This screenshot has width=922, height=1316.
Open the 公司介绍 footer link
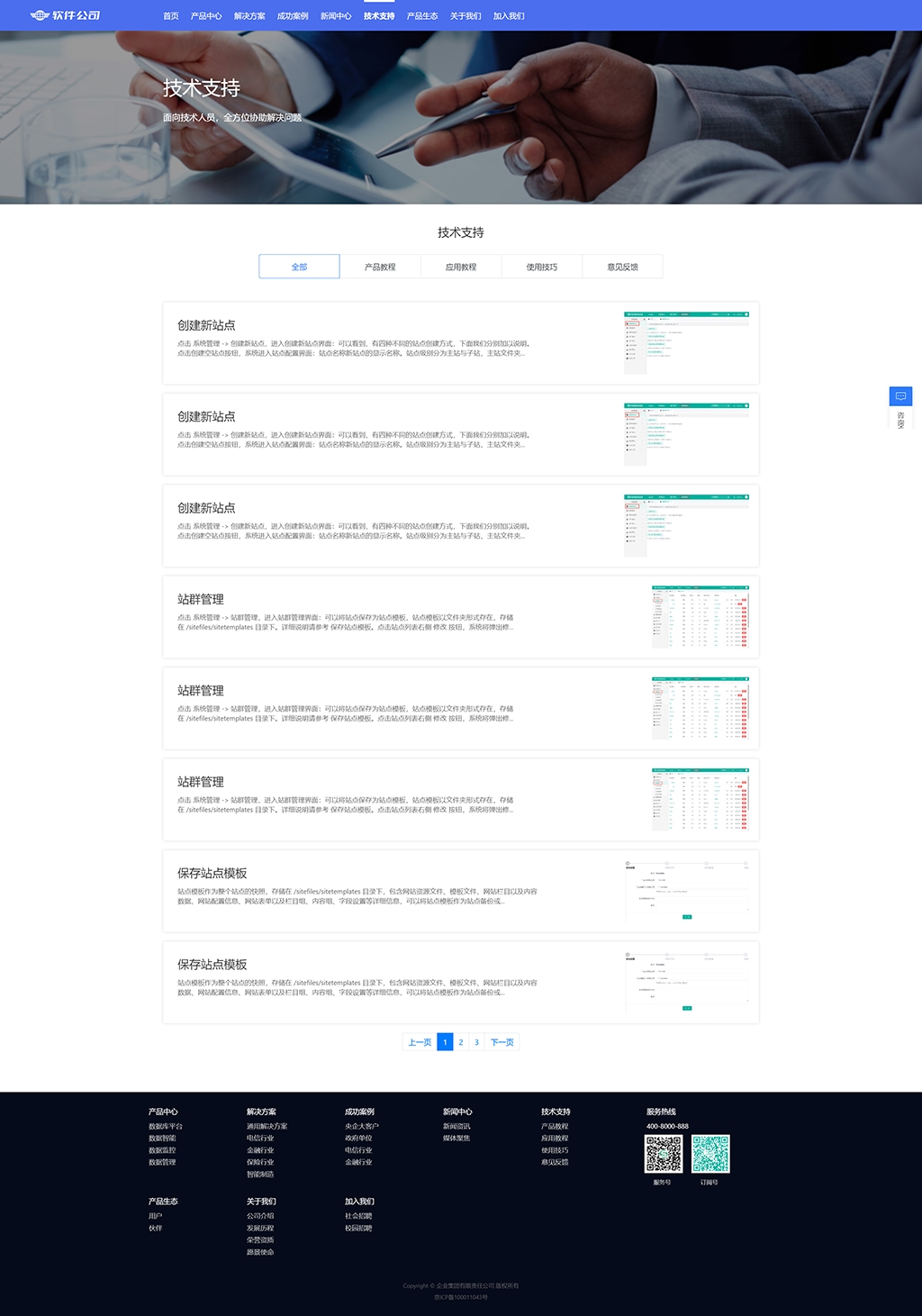pos(260,1216)
